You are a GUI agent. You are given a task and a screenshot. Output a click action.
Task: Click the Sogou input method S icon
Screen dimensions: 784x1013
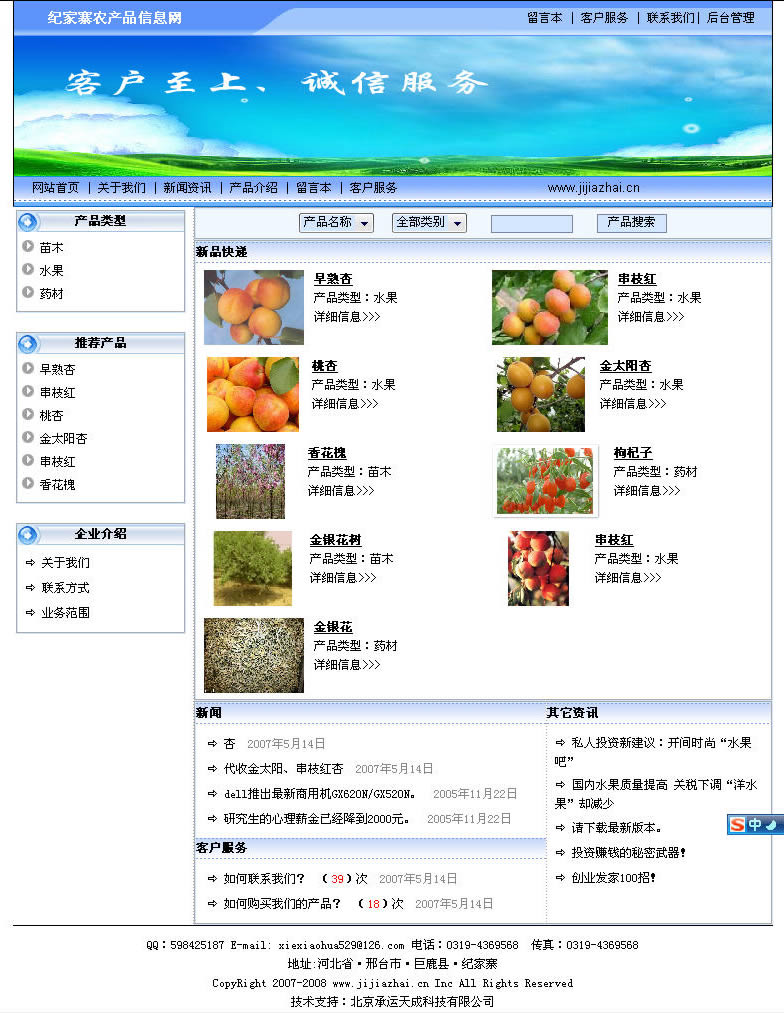737,825
